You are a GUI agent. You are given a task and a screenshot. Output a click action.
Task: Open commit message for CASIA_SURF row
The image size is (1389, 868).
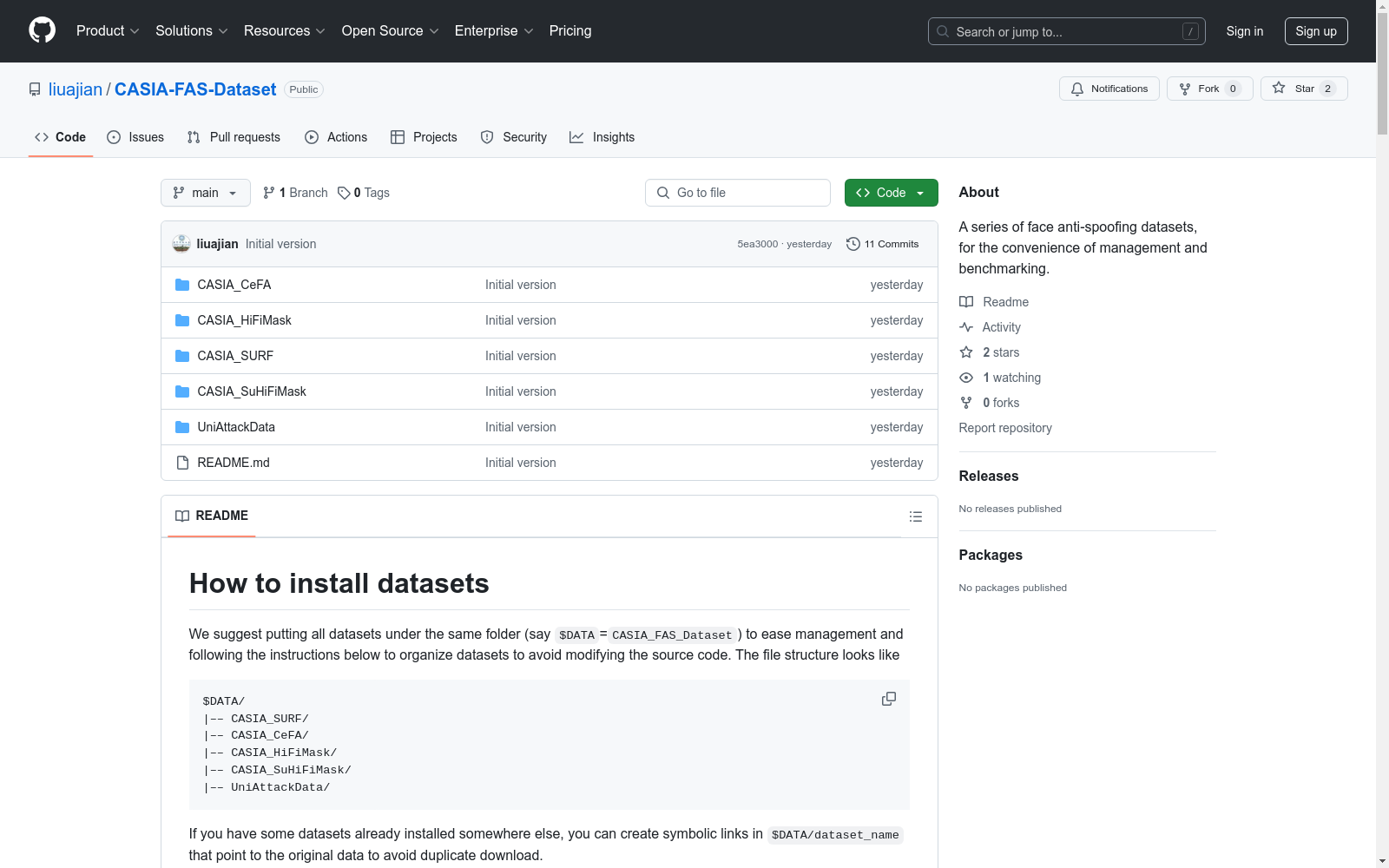point(520,356)
